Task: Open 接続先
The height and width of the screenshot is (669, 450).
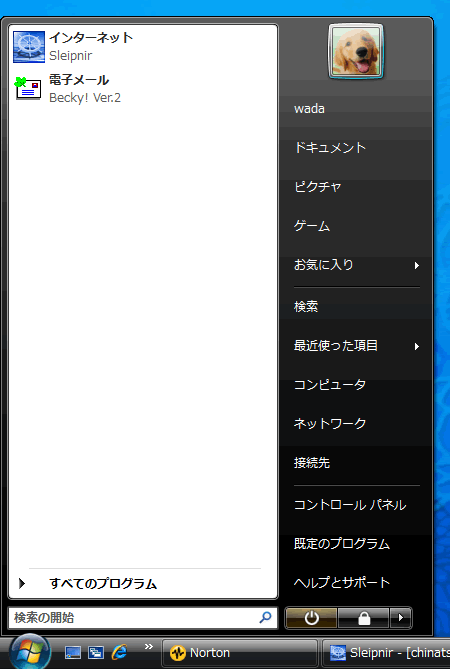Action: pyautogui.click(x=312, y=462)
